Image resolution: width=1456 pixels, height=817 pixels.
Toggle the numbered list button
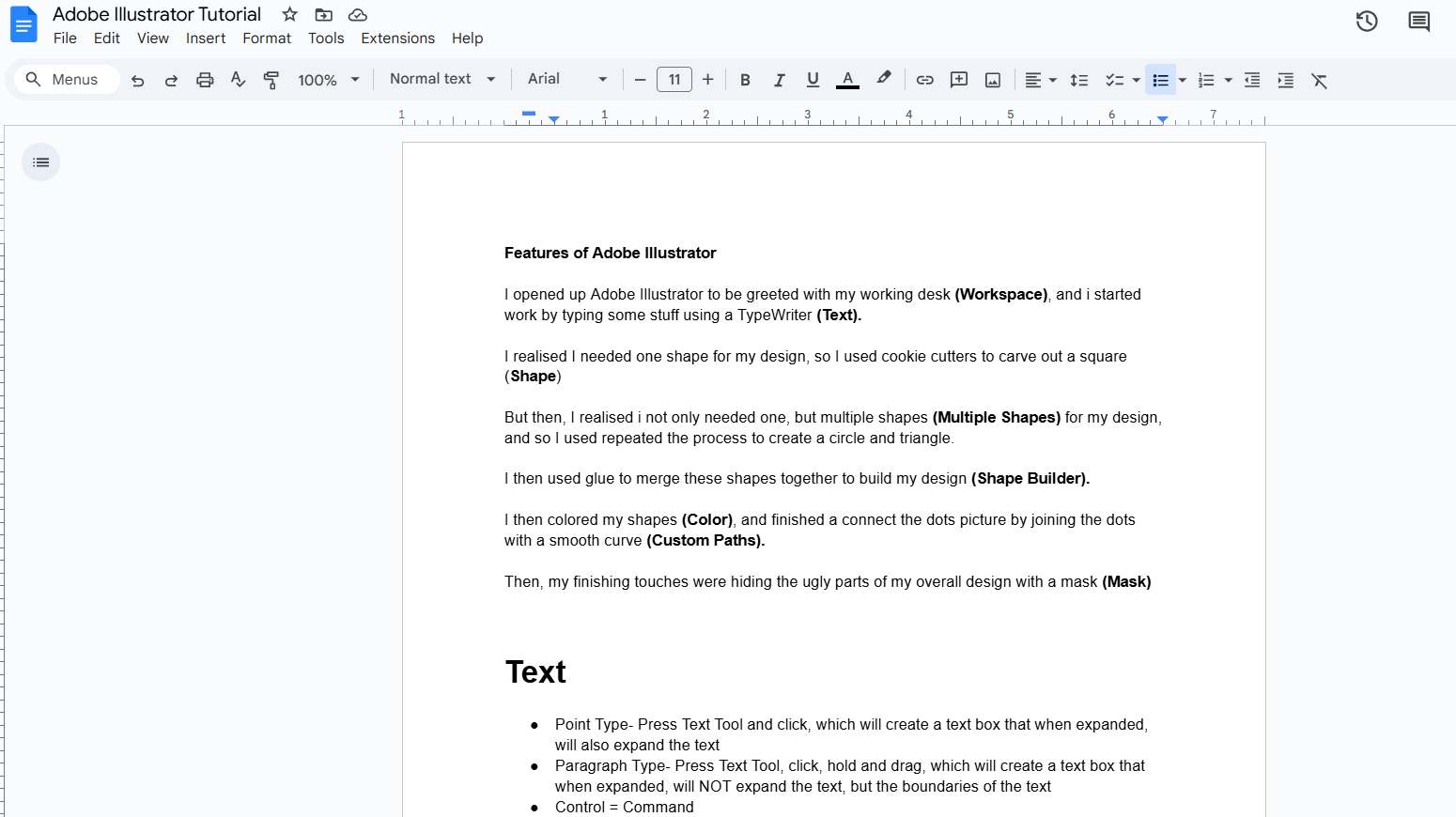click(1207, 81)
